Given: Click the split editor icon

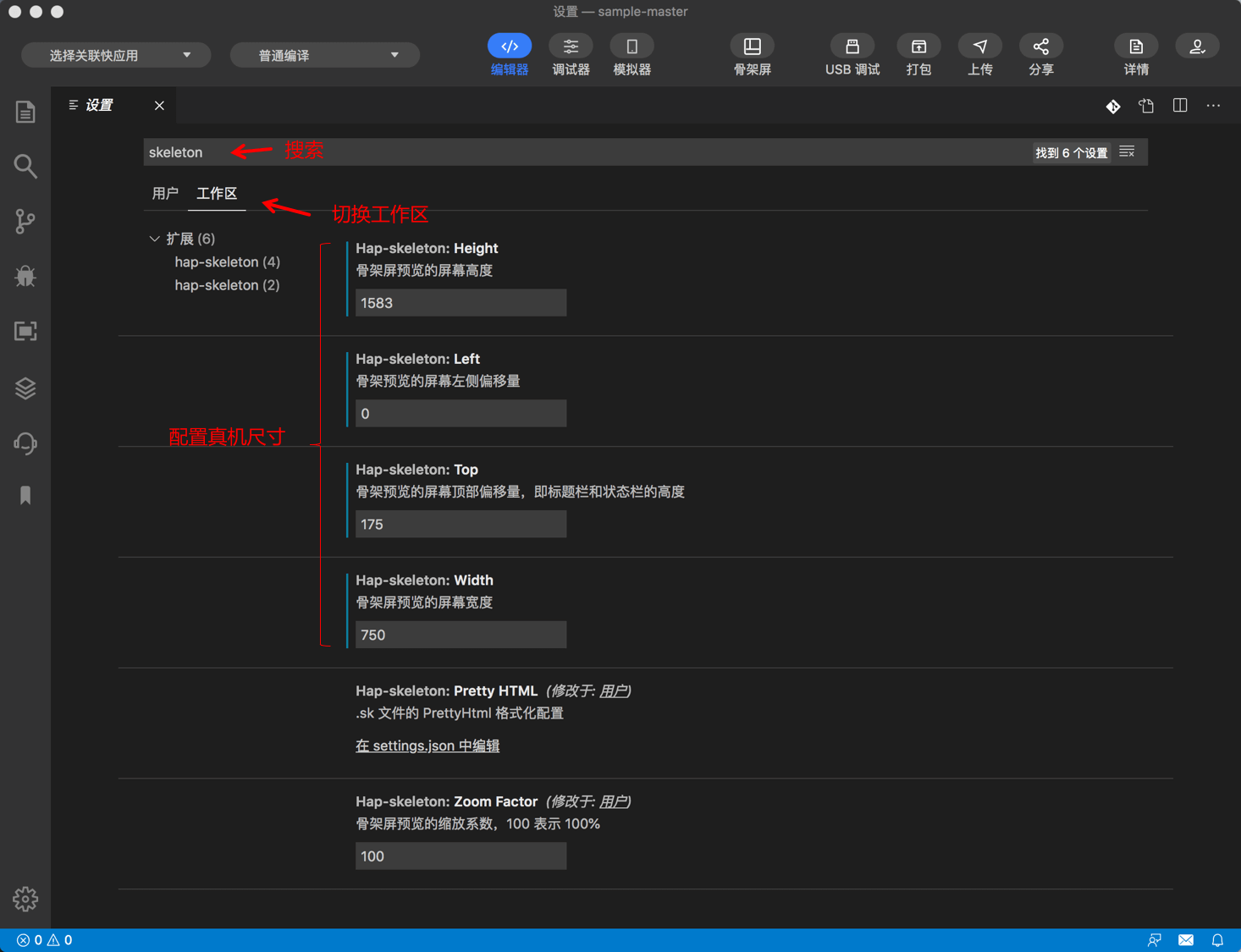Looking at the screenshot, I should click(1180, 106).
